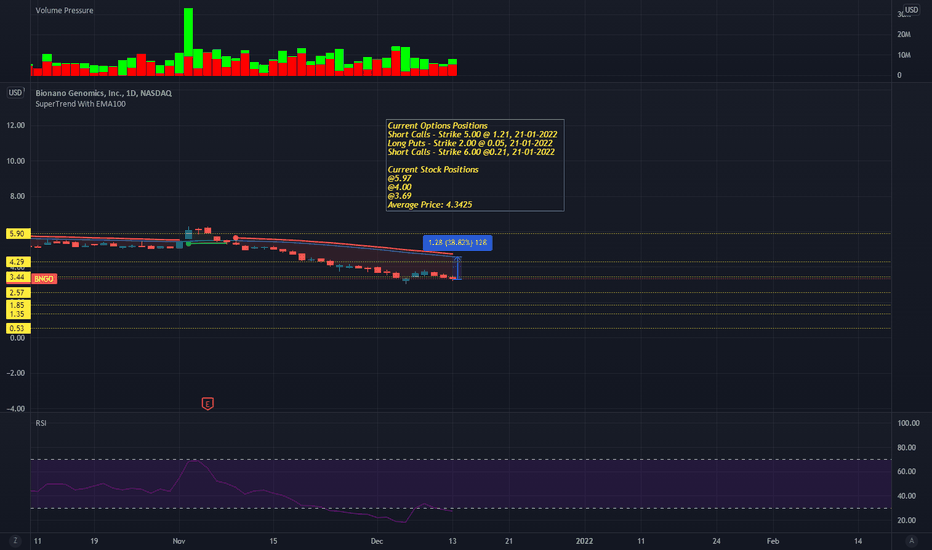Click the 12.00 price axis value
Image resolution: width=932 pixels, height=550 pixels.
click(x=16, y=125)
